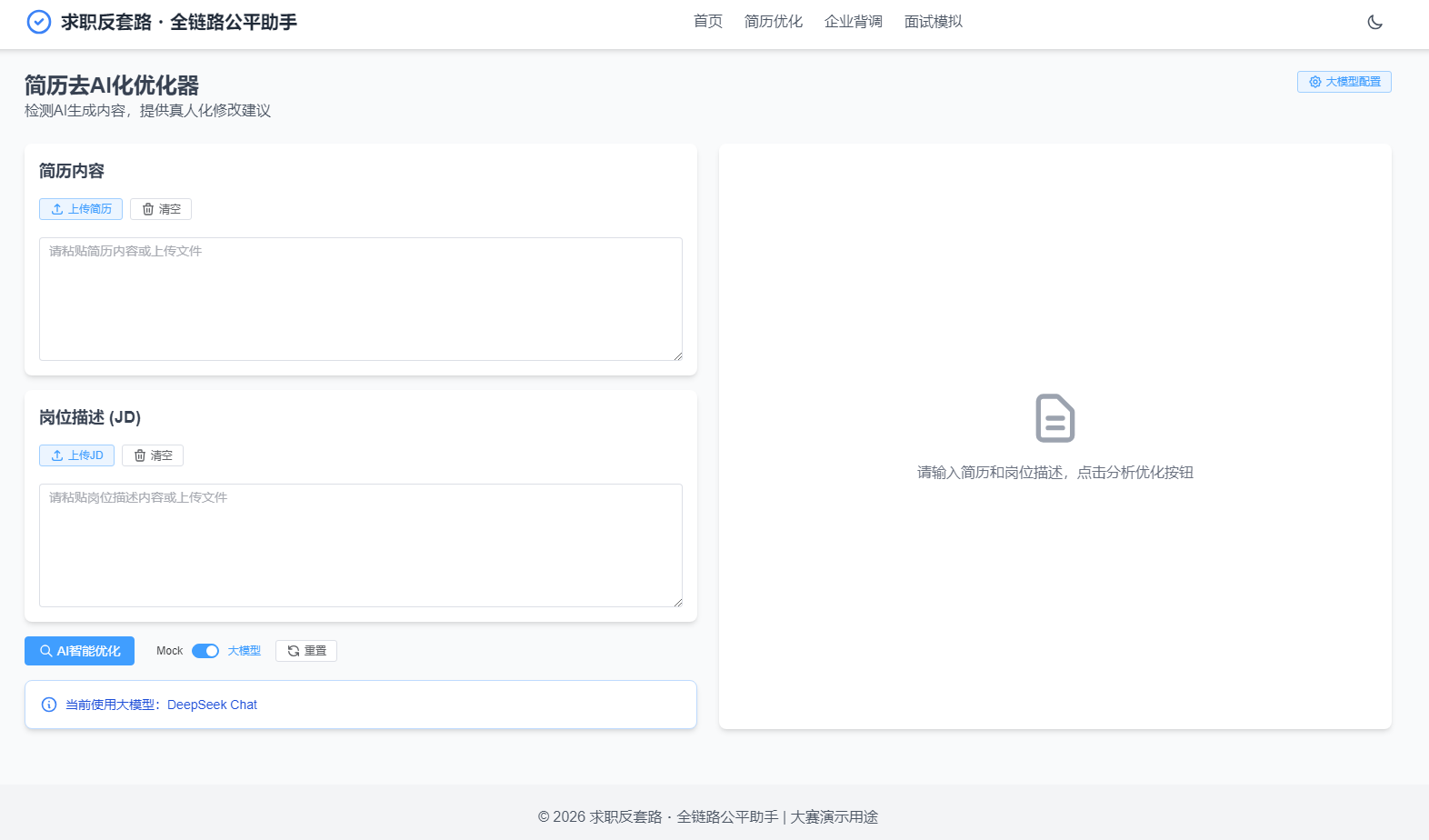Go to the 首页 nav item
This screenshot has width=1429, height=840.
click(x=707, y=22)
